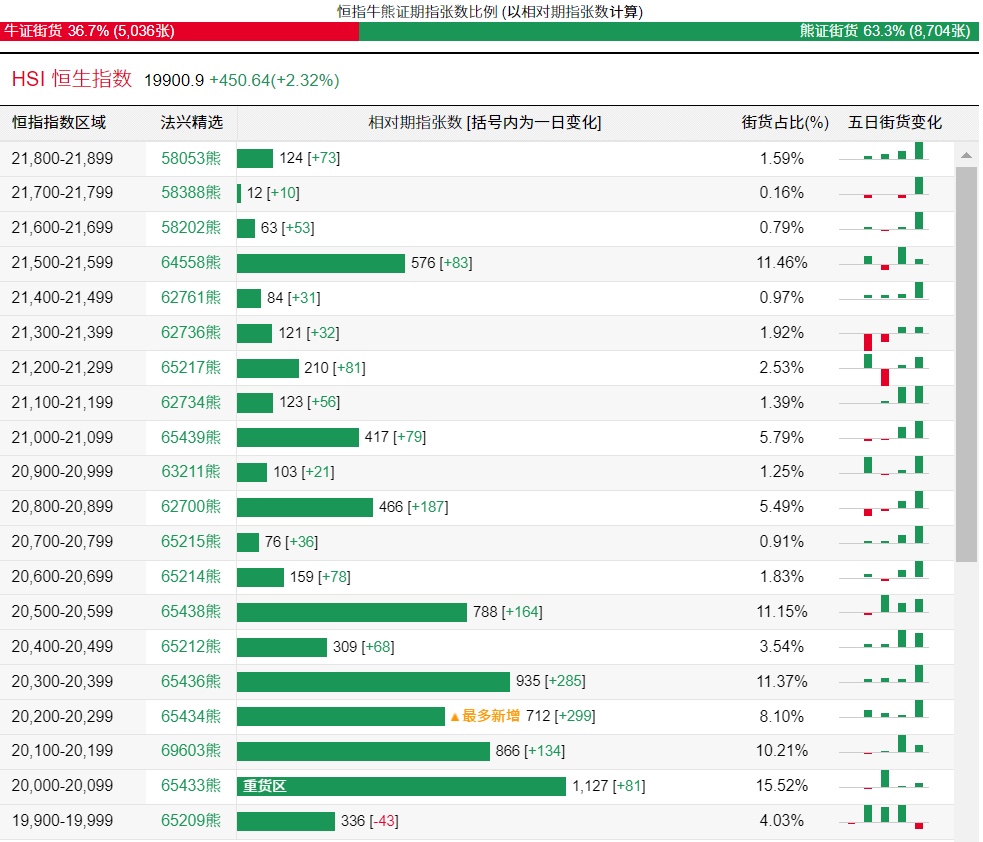Click the 15.52% share value

tap(781, 786)
